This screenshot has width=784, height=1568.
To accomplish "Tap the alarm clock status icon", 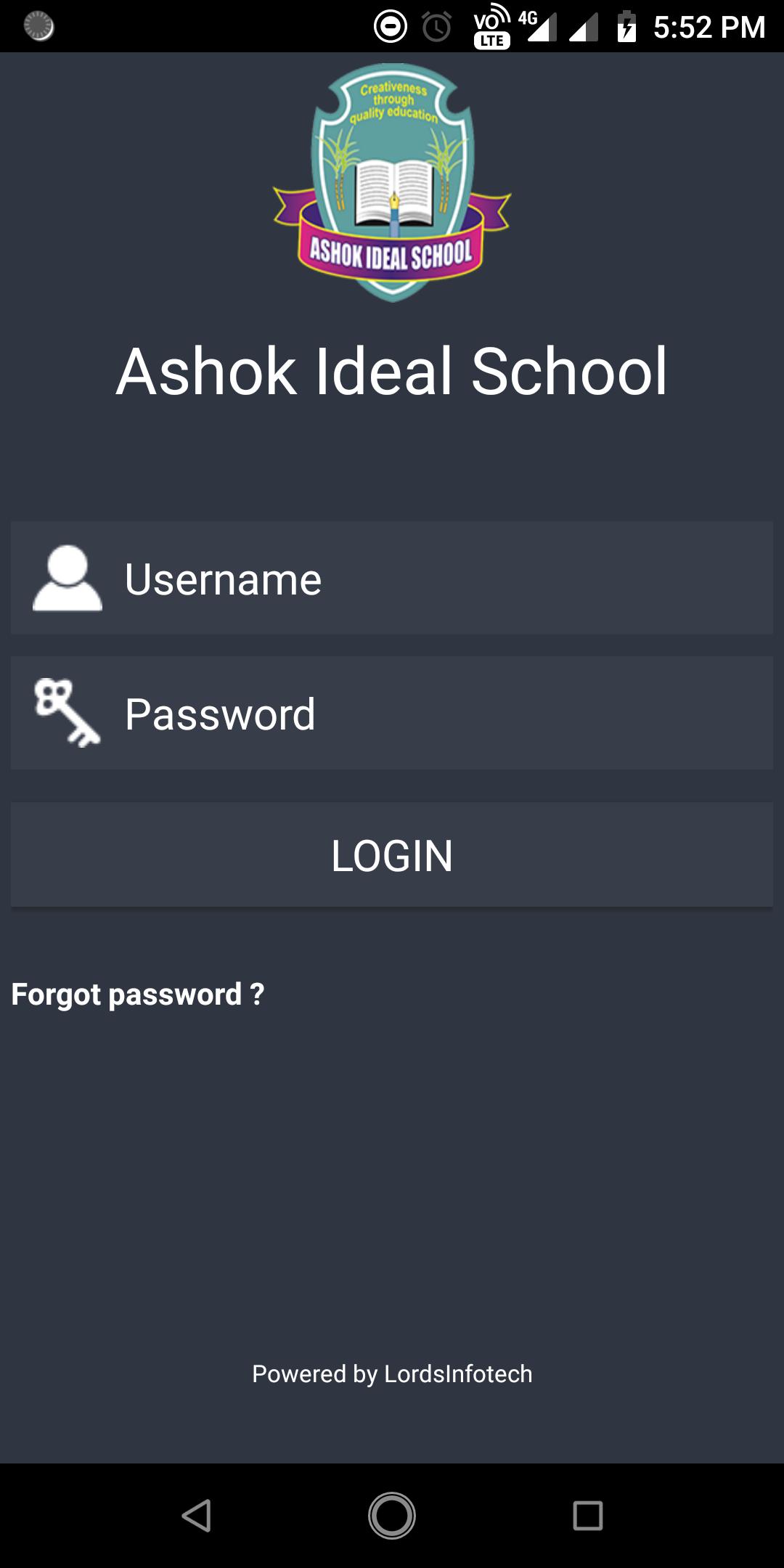I will coord(437,27).
